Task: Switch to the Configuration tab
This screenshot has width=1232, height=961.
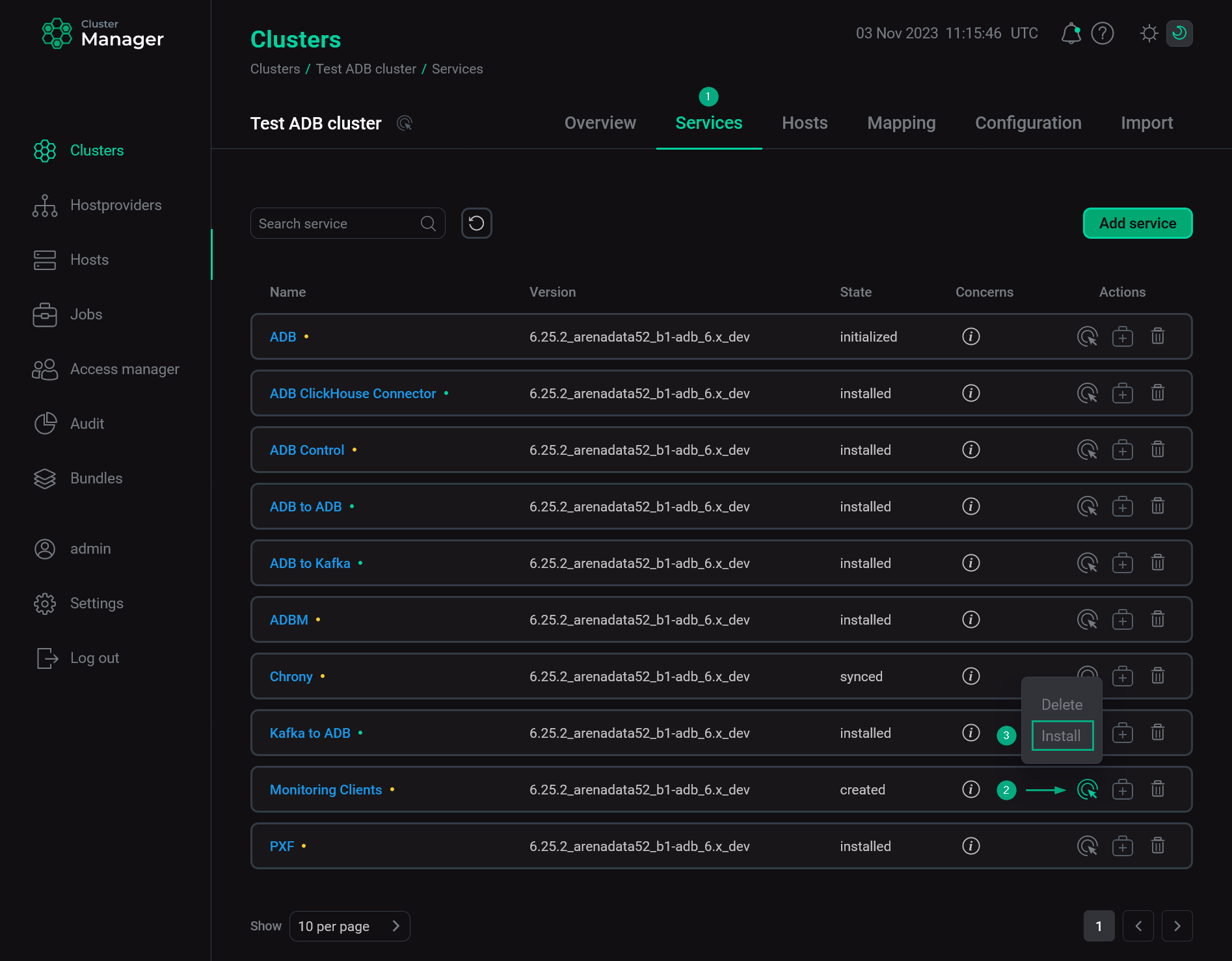Action: click(x=1028, y=123)
